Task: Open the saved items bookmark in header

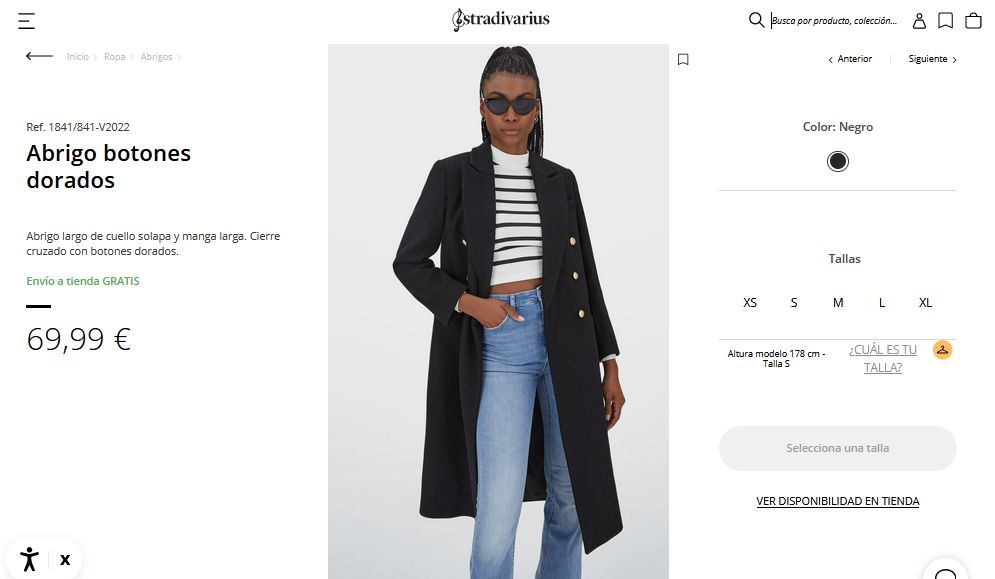Action: [x=945, y=21]
